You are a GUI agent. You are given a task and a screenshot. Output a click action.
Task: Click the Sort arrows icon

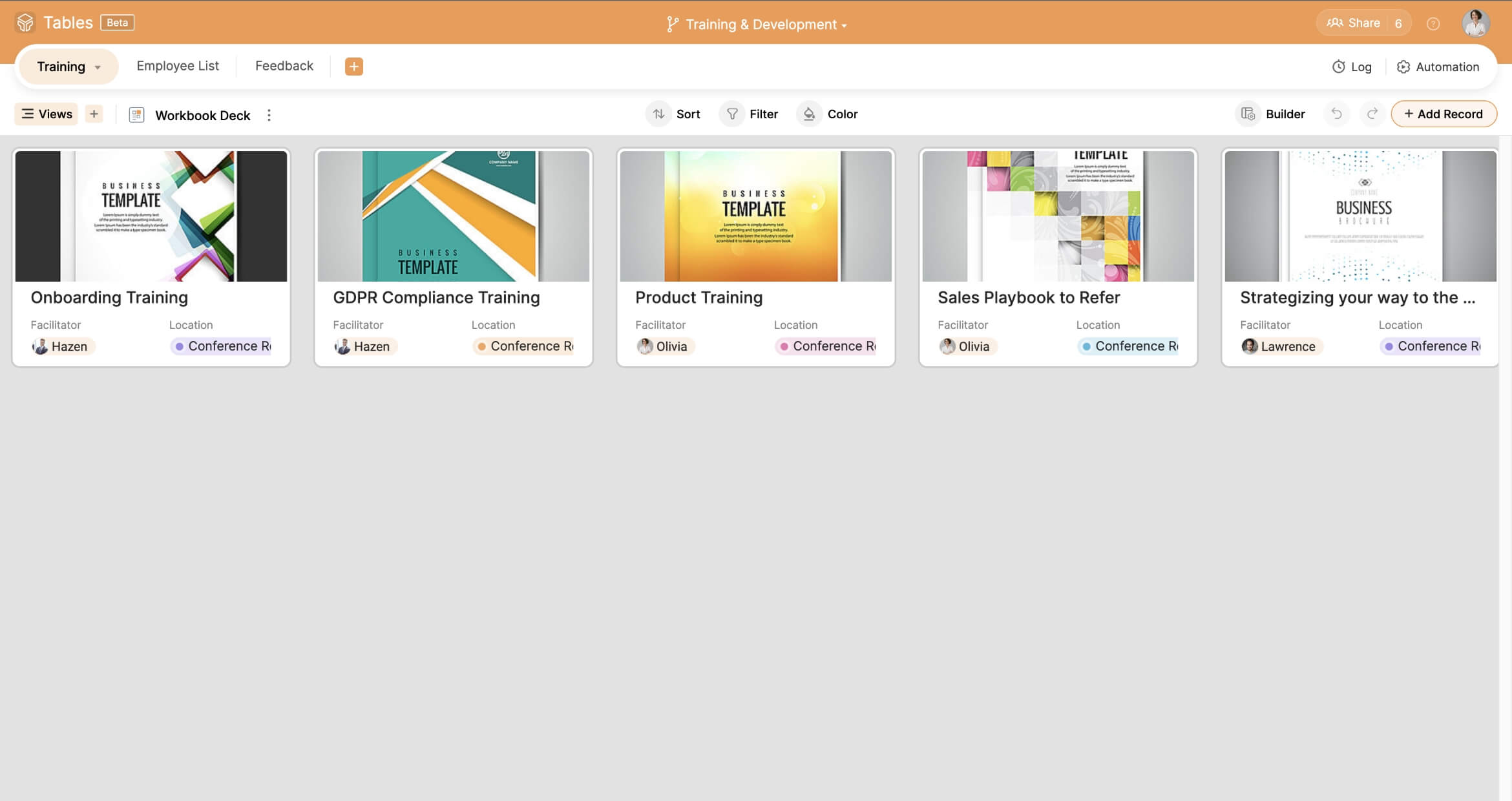658,114
